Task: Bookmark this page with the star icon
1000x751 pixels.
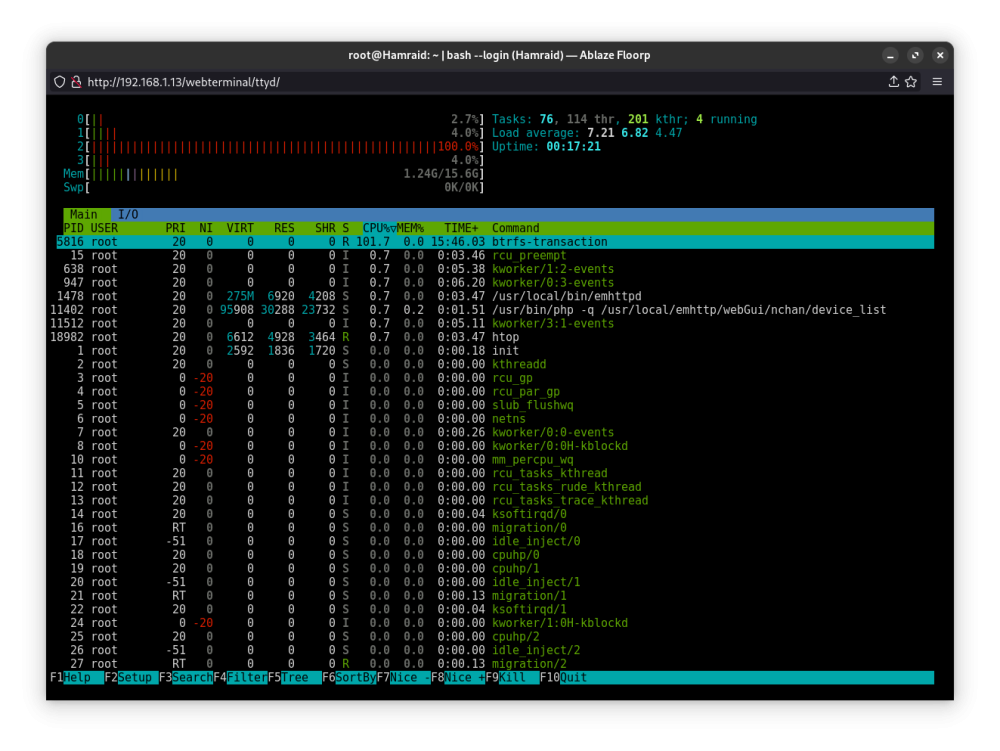Action: click(911, 82)
